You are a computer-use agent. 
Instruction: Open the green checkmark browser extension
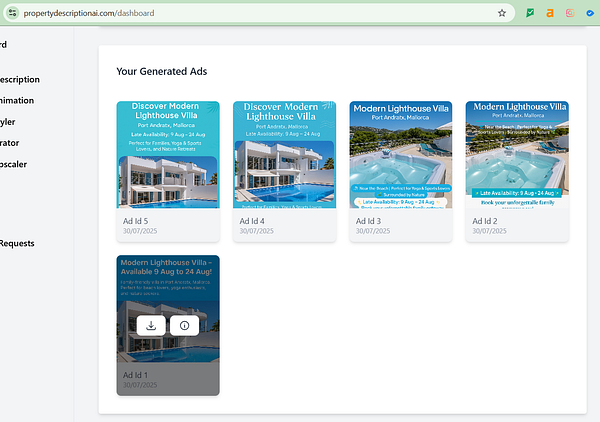(x=530, y=13)
